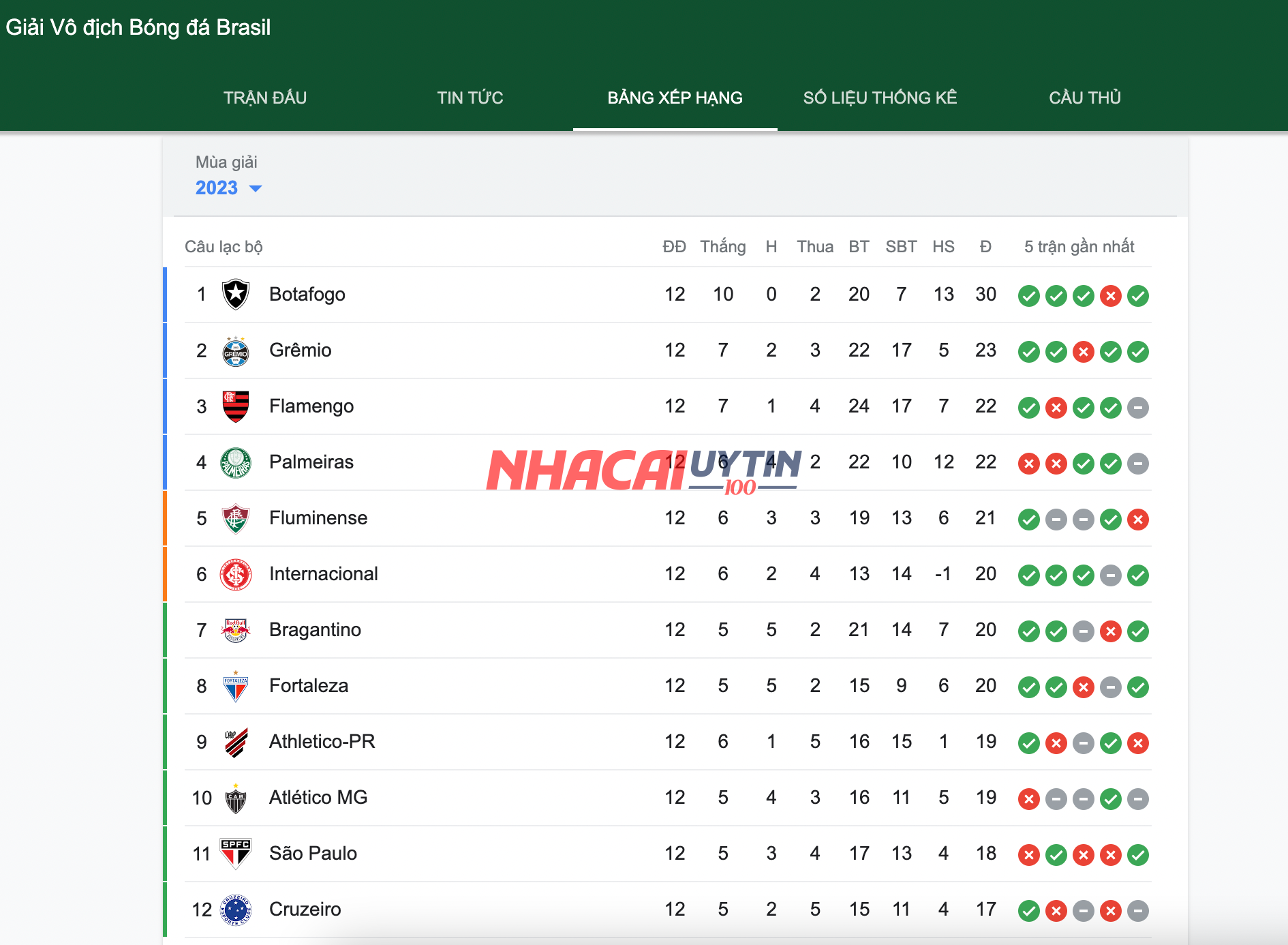The height and width of the screenshot is (945, 1288).
Task: Click the Palmeiras club crest icon
Action: pyautogui.click(x=236, y=463)
